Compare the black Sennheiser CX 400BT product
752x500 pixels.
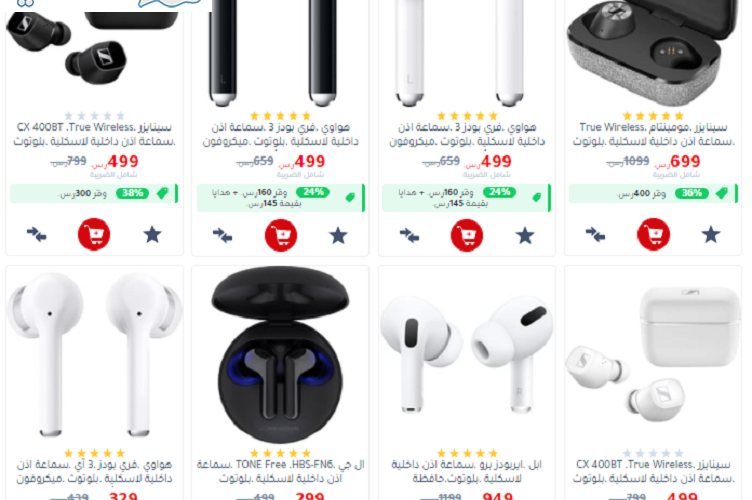(x=36, y=234)
